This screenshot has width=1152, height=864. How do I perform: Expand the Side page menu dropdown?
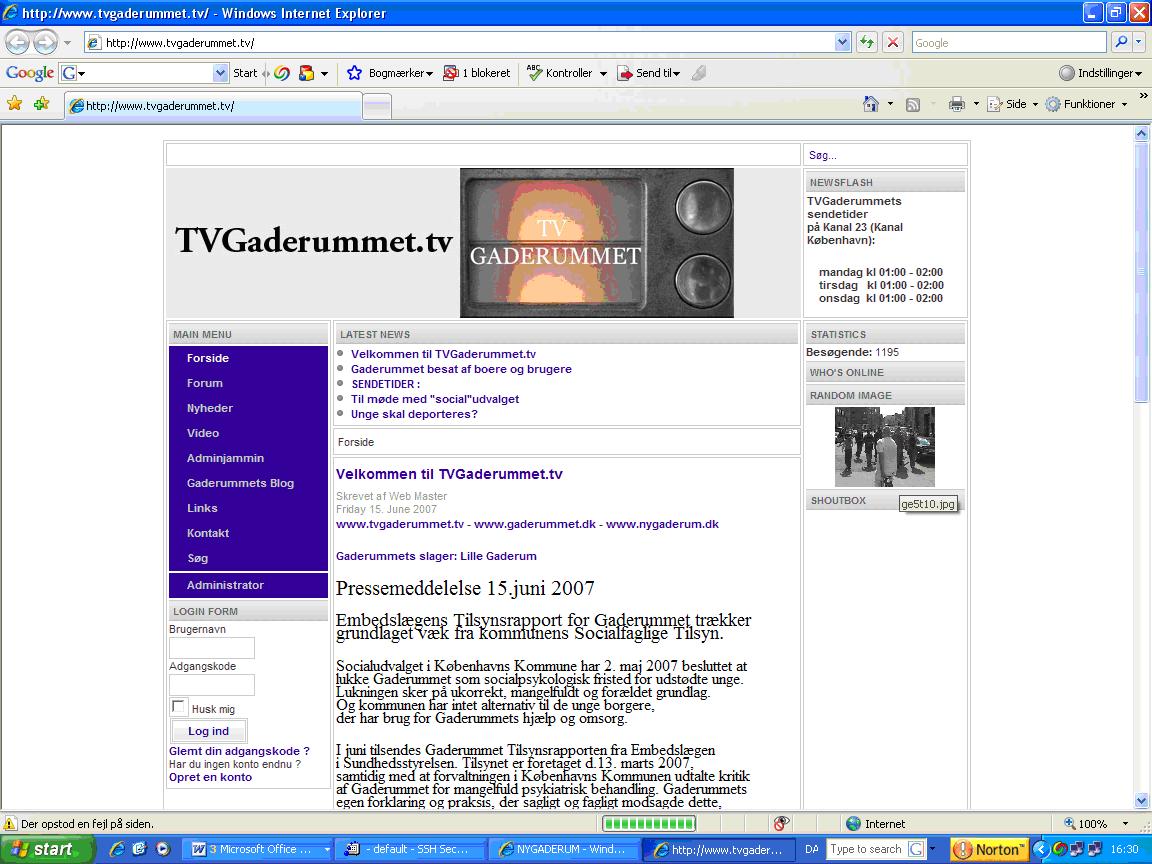[1035, 104]
